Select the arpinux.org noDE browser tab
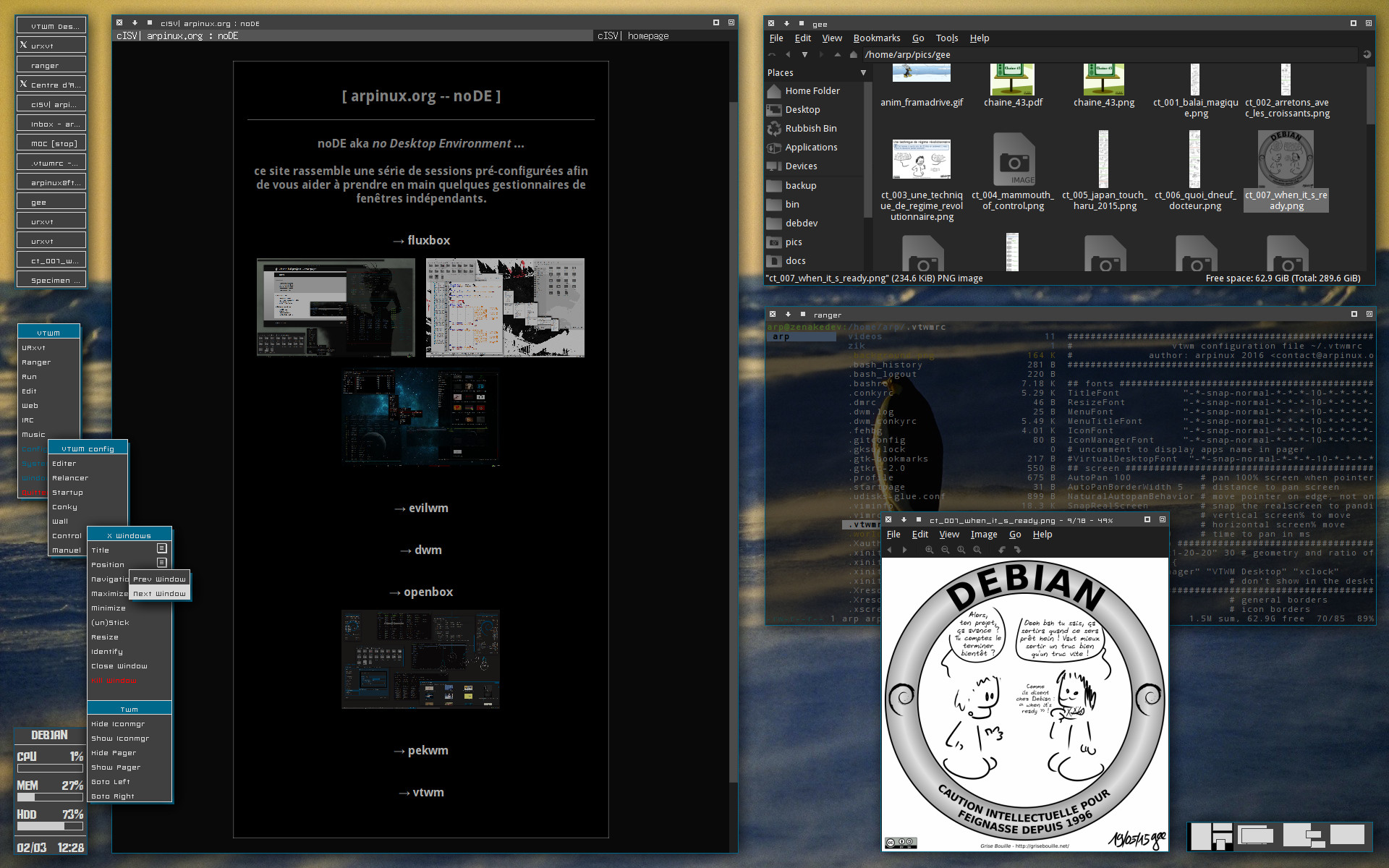This screenshot has height=868, width=1389. (353, 35)
